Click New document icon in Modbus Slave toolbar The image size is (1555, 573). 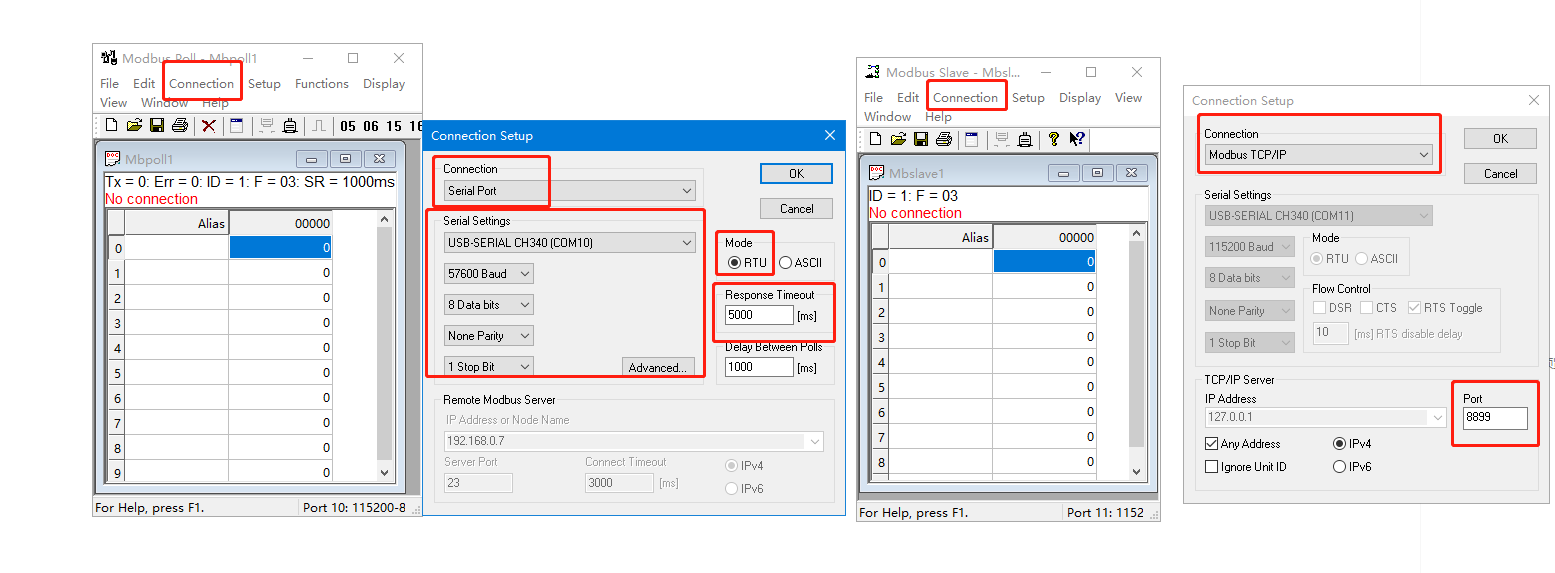tap(875, 139)
